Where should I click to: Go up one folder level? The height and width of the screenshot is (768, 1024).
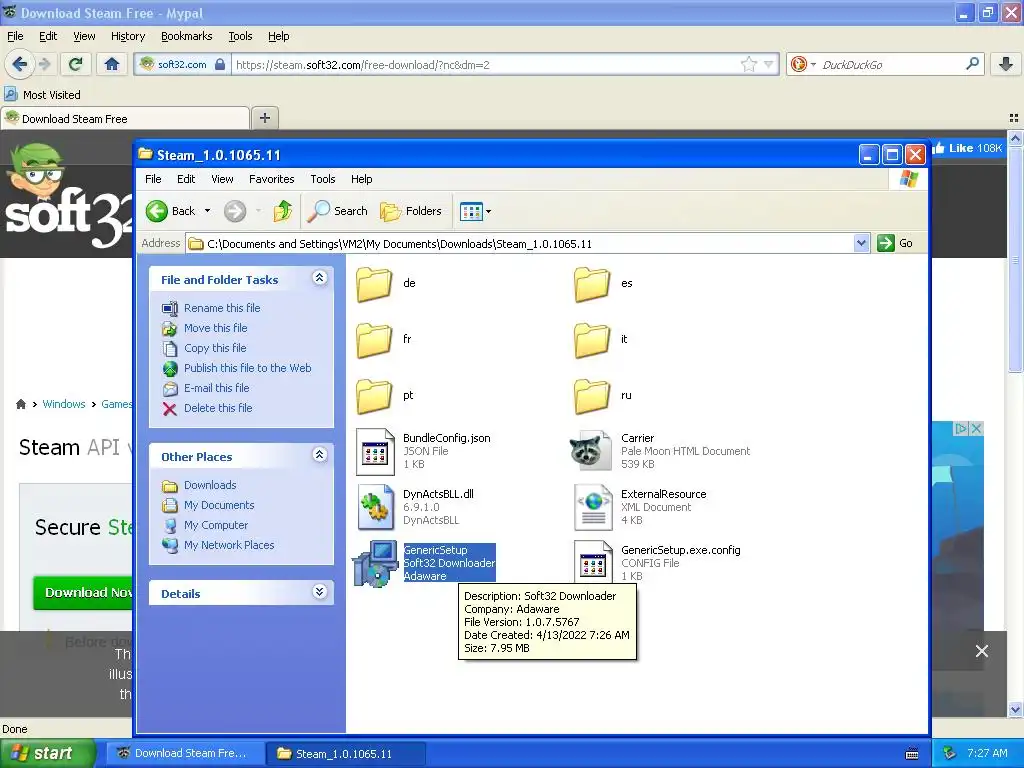click(283, 211)
